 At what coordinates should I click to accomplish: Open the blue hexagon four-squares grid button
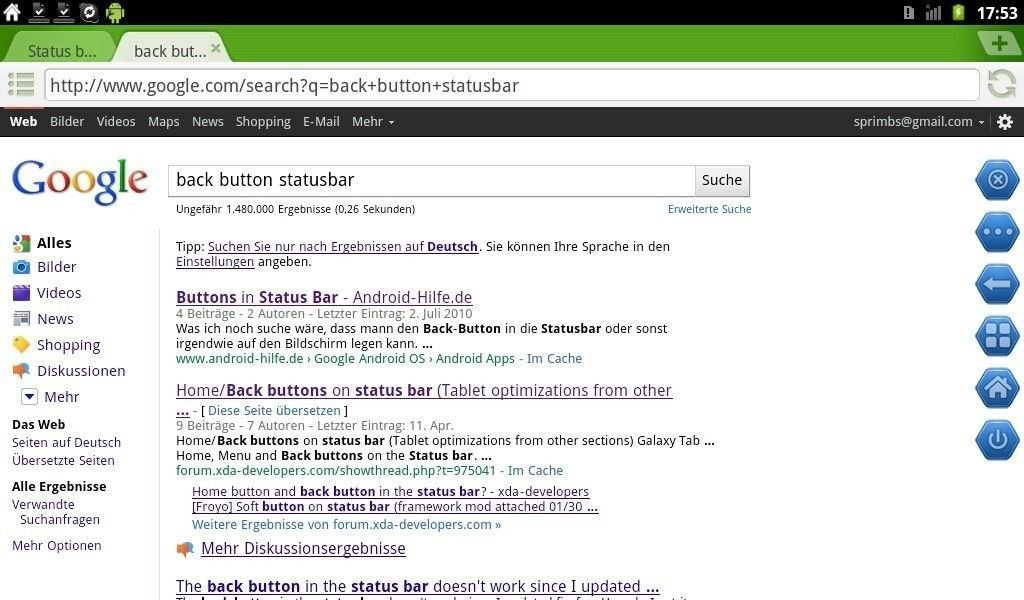[997, 336]
